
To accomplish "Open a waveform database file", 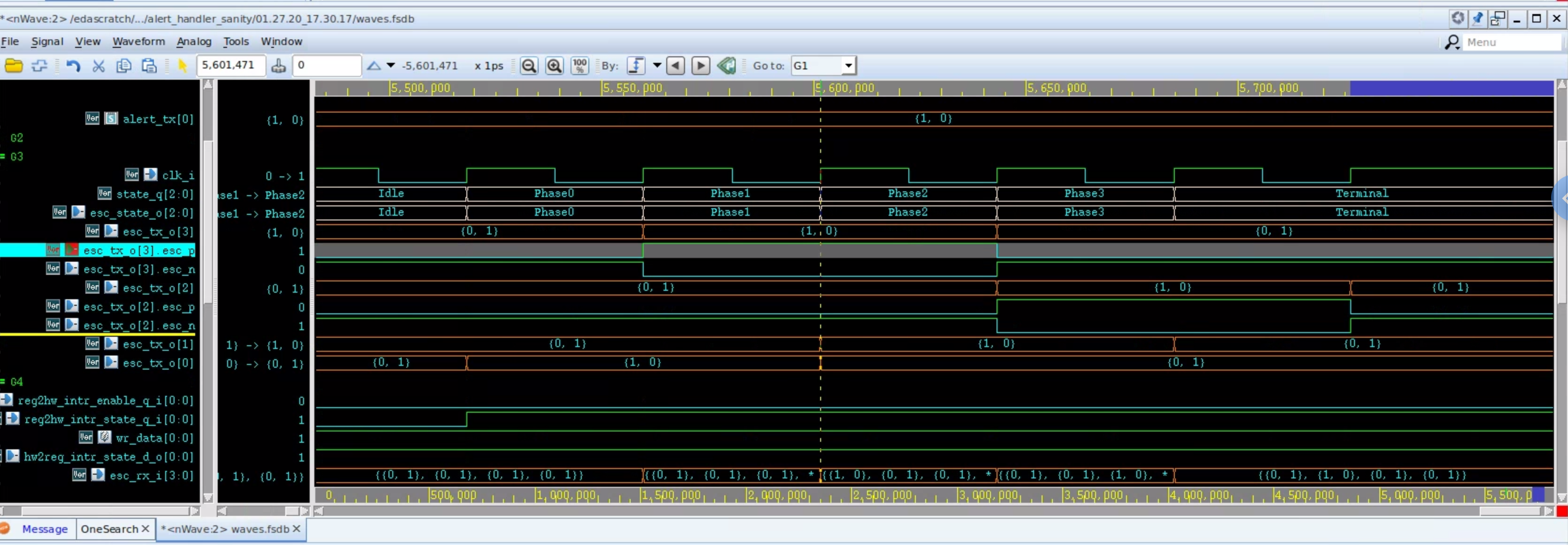I will click(x=15, y=66).
